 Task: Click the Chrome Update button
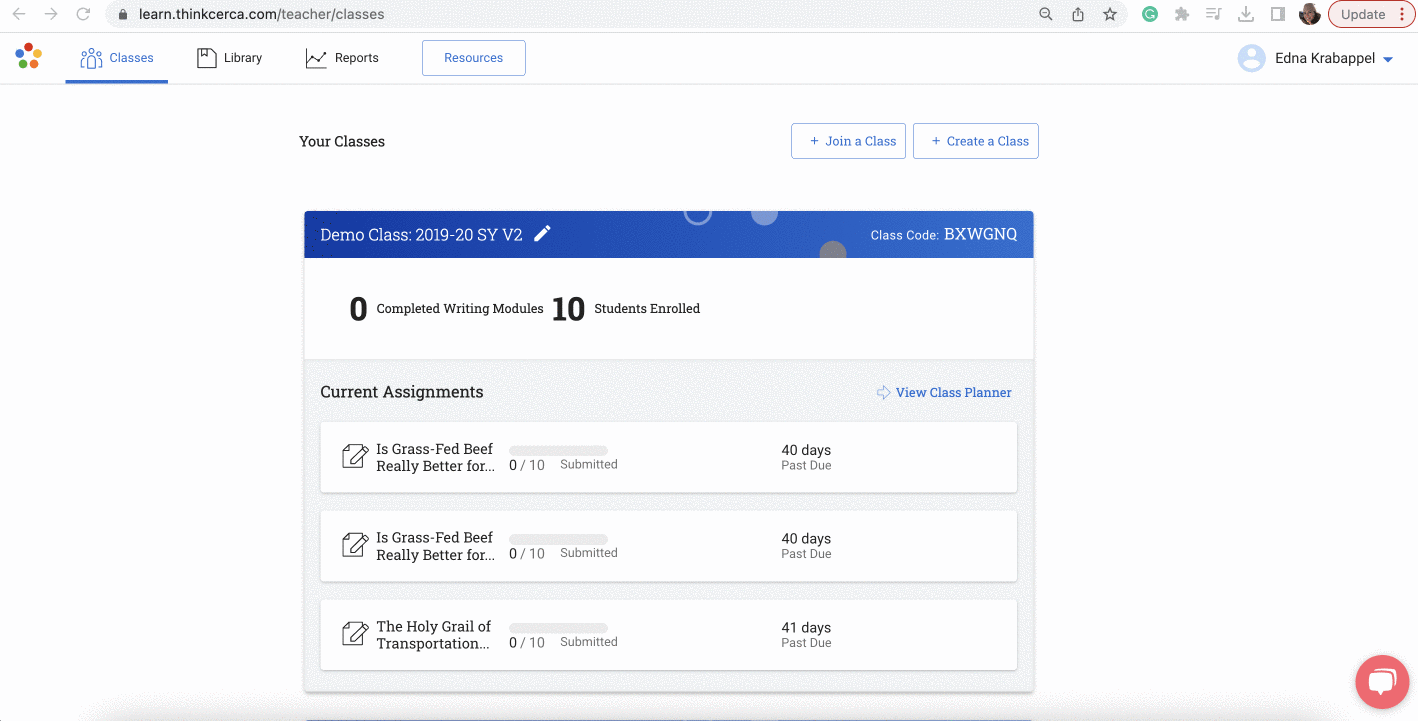click(x=1371, y=14)
